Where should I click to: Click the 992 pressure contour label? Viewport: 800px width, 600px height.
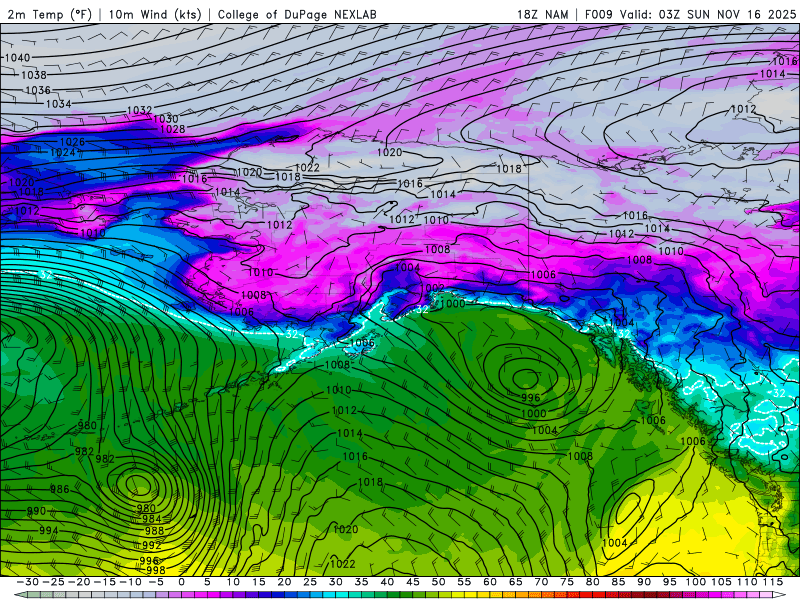tap(152, 545)
